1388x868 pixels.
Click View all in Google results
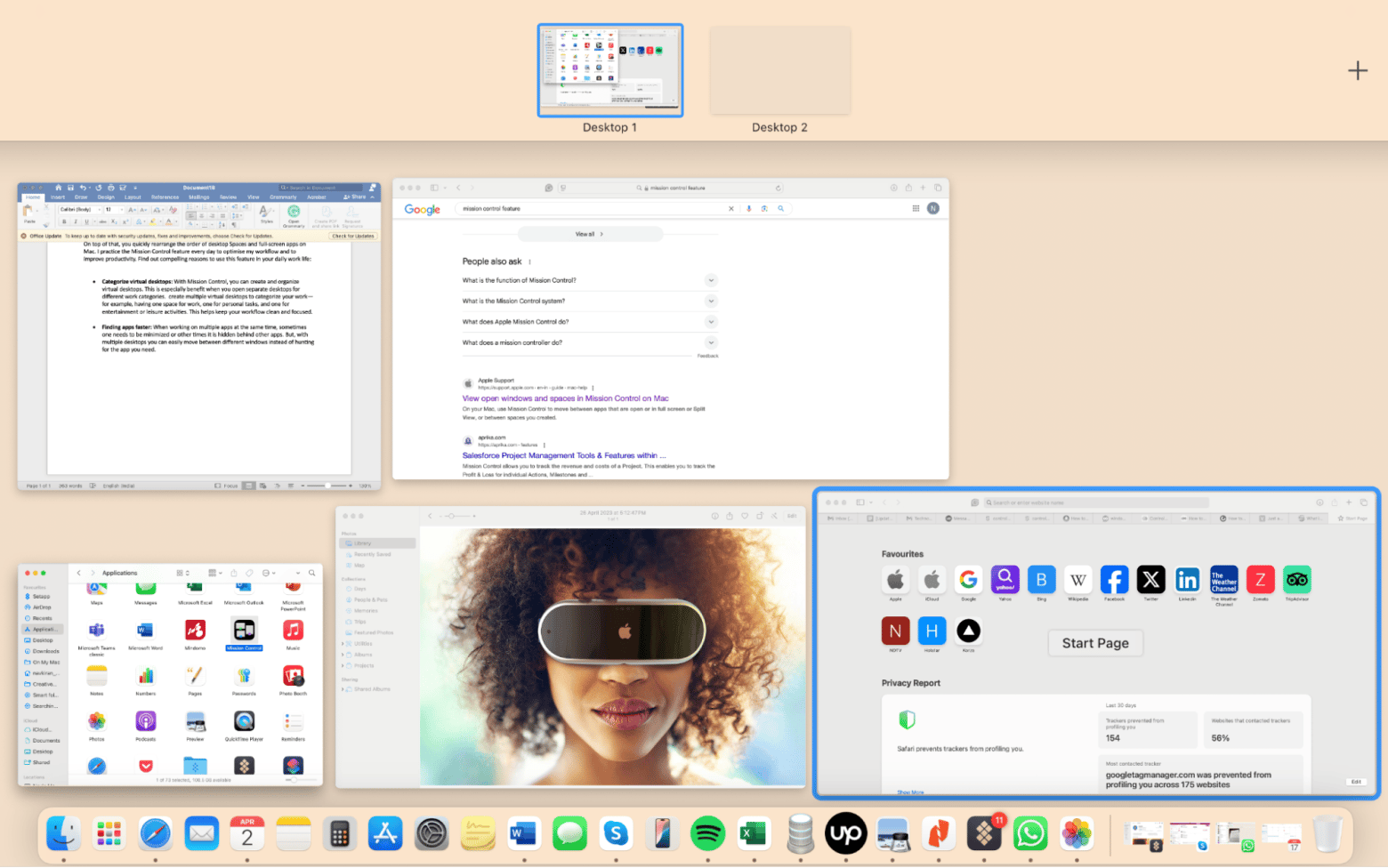(x=589, y=234)
